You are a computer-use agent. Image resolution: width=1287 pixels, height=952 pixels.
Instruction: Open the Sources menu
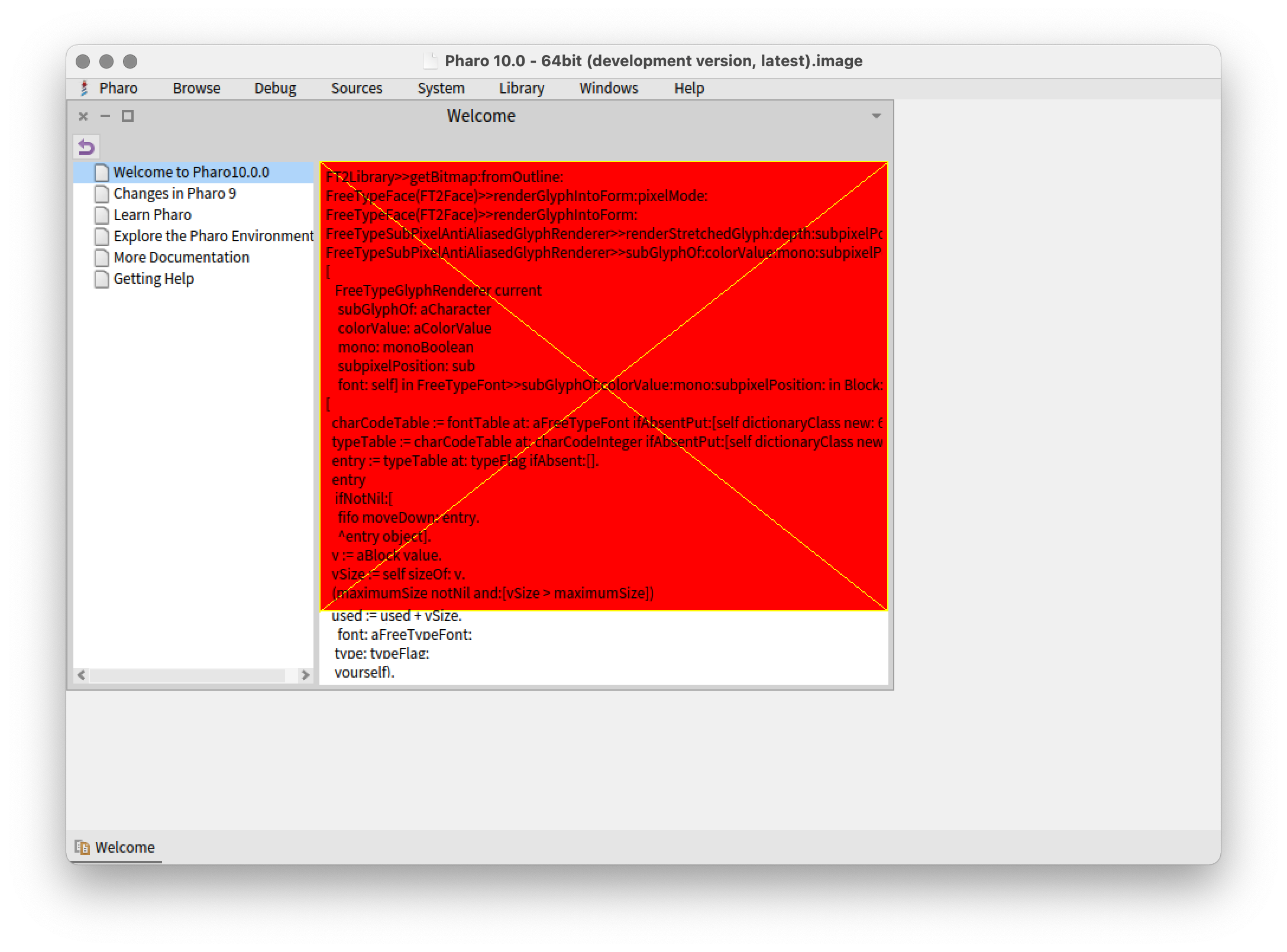357,88
